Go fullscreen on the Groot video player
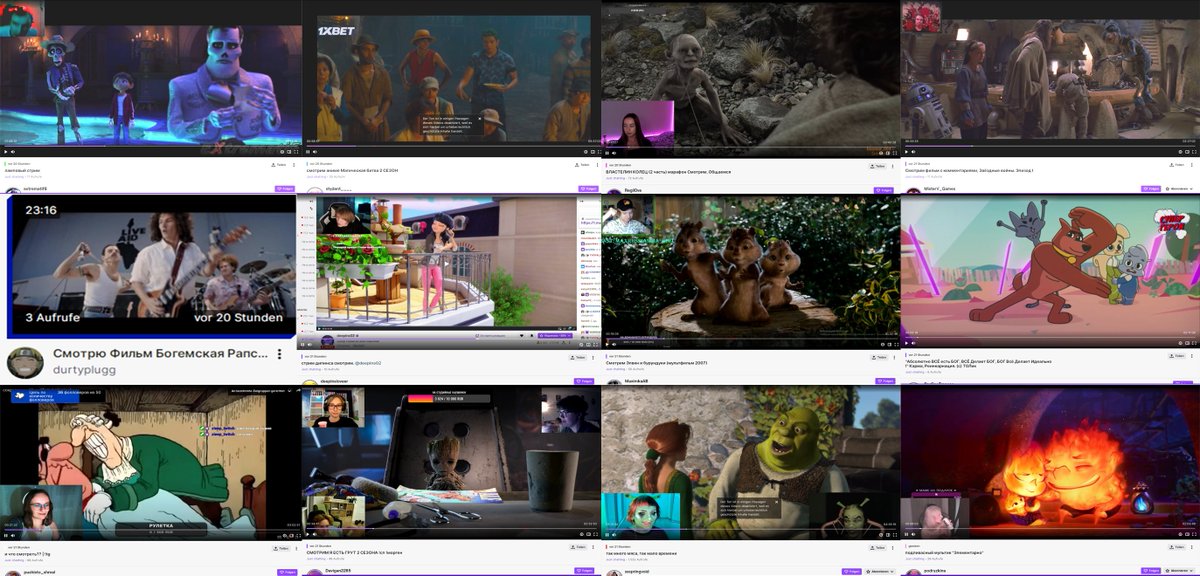Image resolution: width=1200 pixels, height=576 pixels. [x=596, y=535]
